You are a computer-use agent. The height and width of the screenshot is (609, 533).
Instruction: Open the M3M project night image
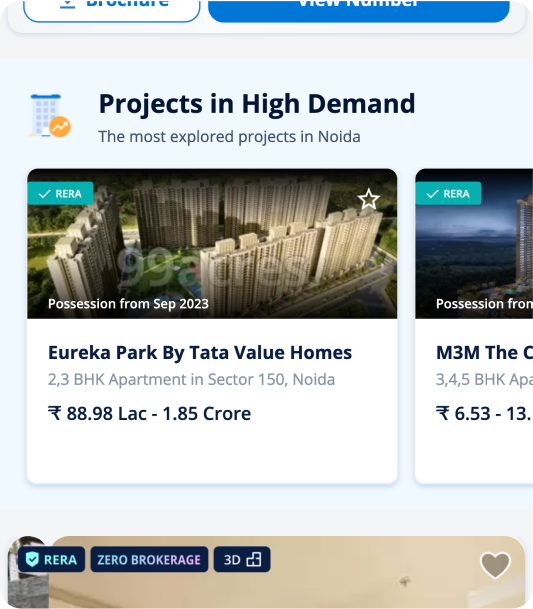[x=474, y=244]
